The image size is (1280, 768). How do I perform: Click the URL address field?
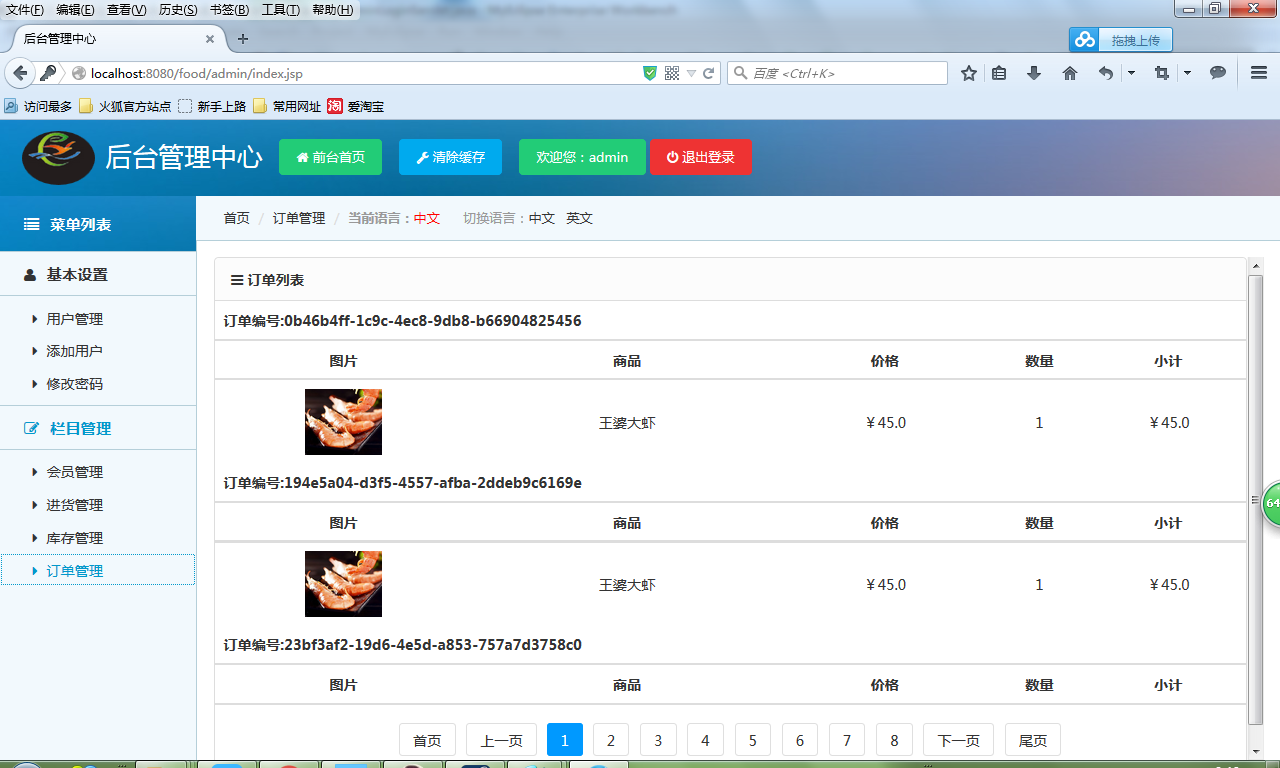[360, 73]
